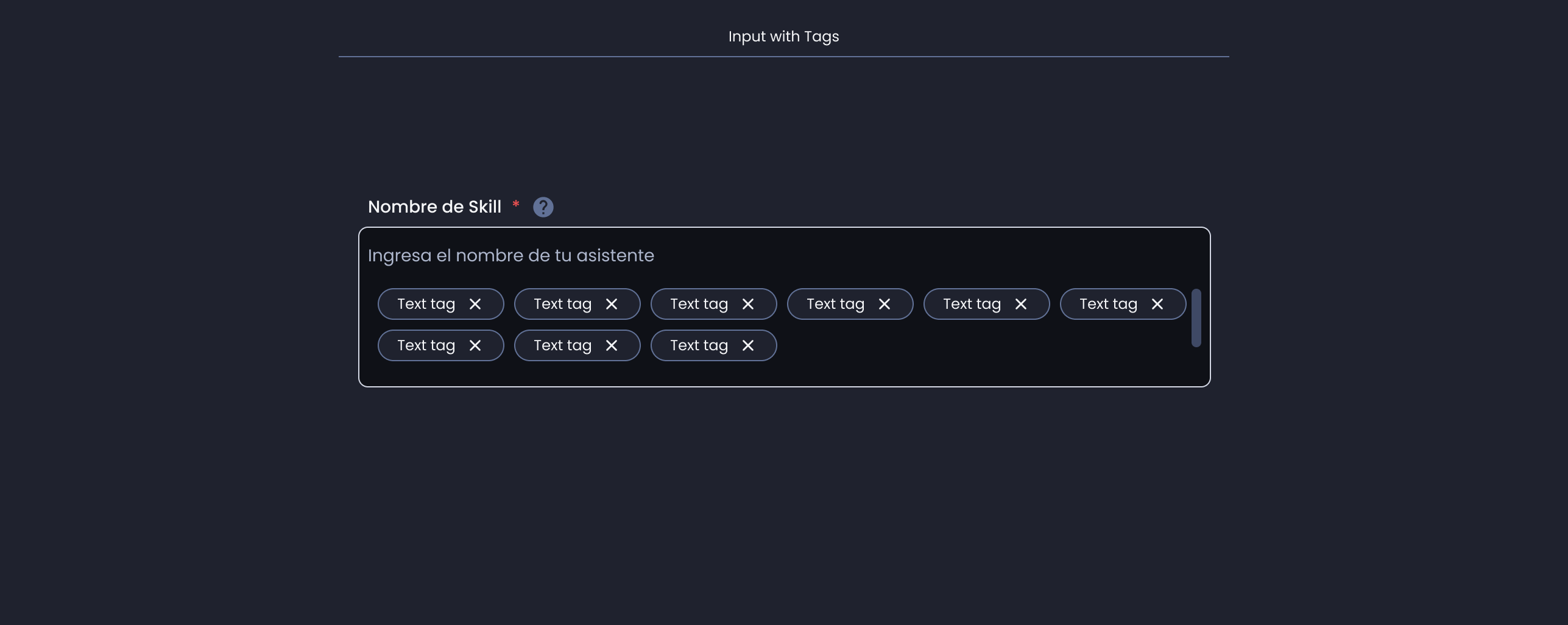Click the Ingresa el nombre placeholder field
1568x625 pixels.
click(x=512, y=255)
